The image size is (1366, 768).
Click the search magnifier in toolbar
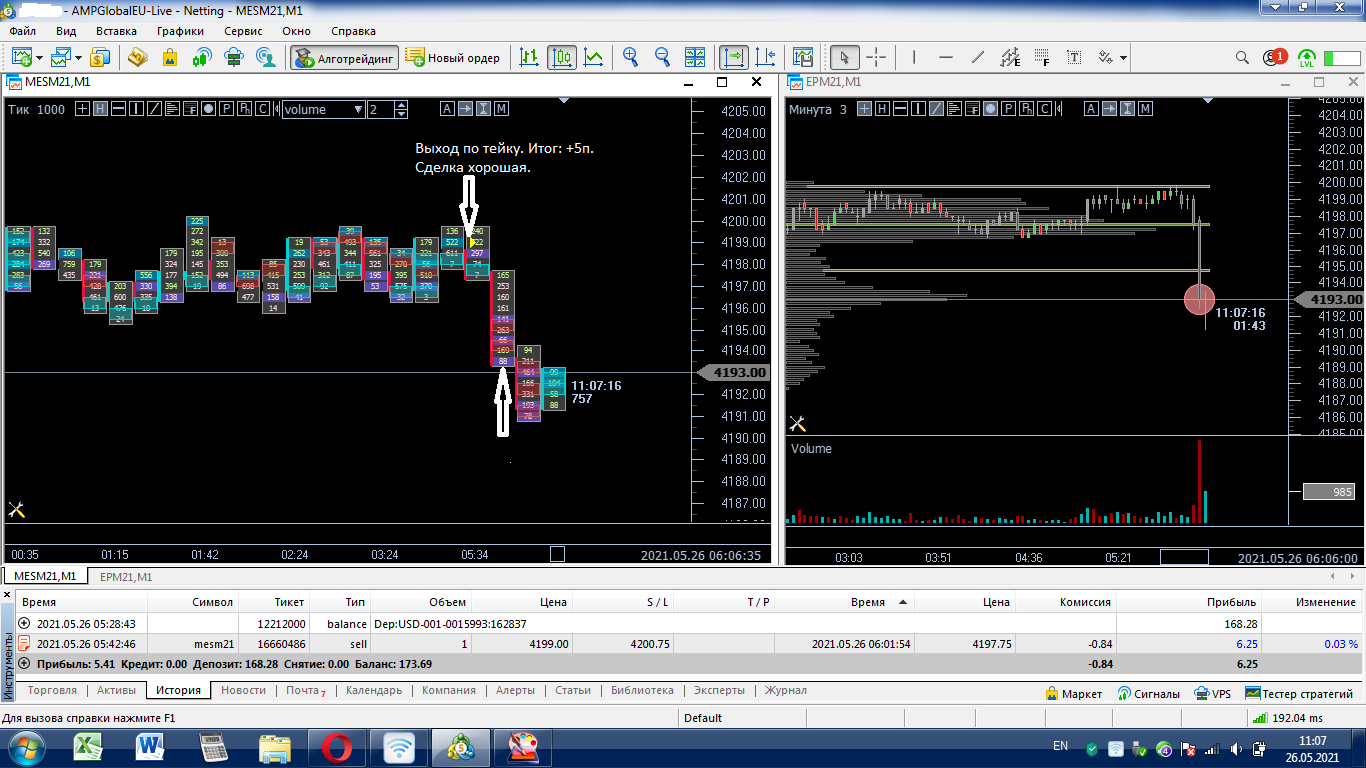(1242, 57)
